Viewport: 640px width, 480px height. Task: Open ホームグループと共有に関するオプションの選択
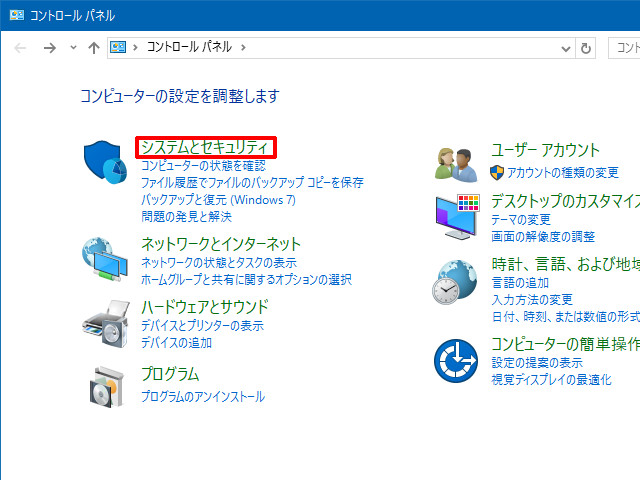coord(247,280)
